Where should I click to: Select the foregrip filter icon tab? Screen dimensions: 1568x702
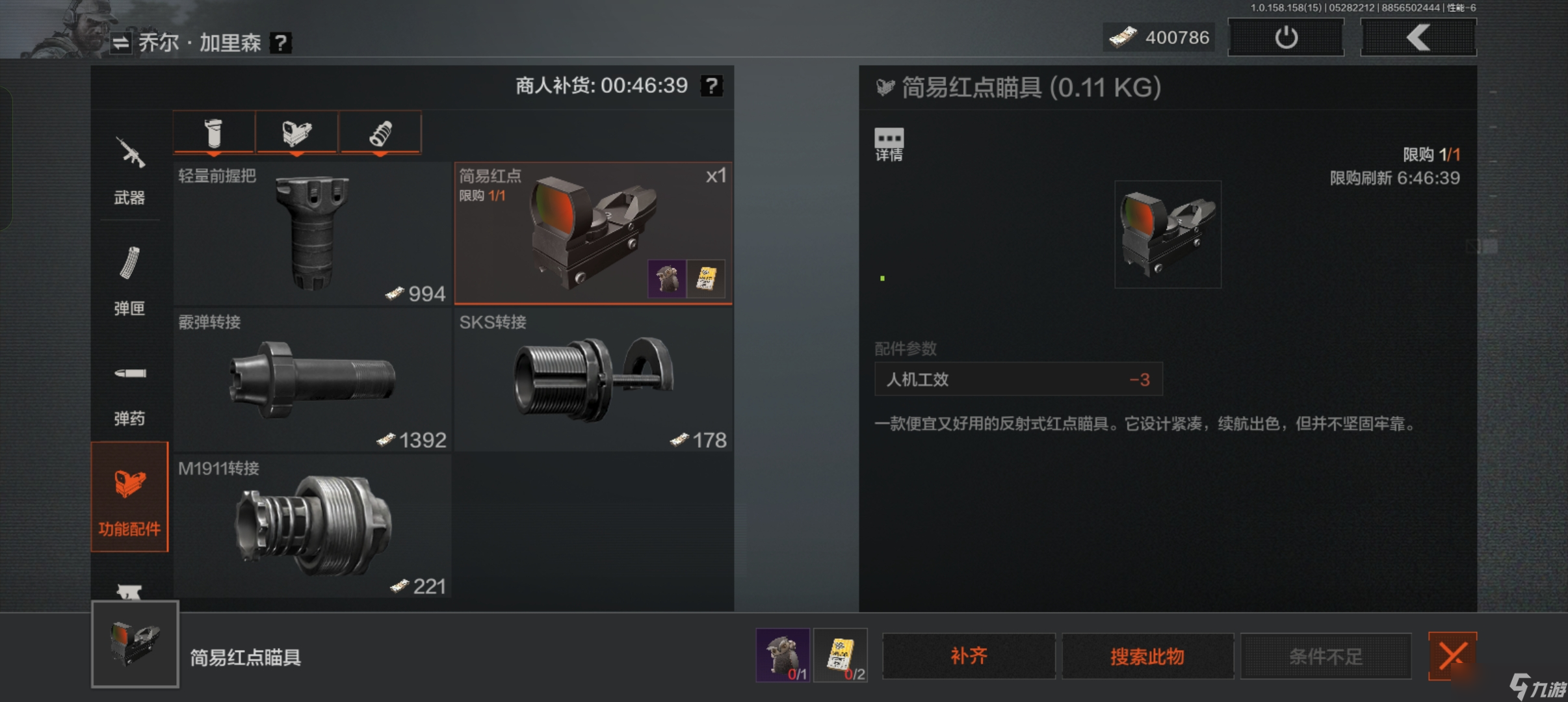pos(214,133)
